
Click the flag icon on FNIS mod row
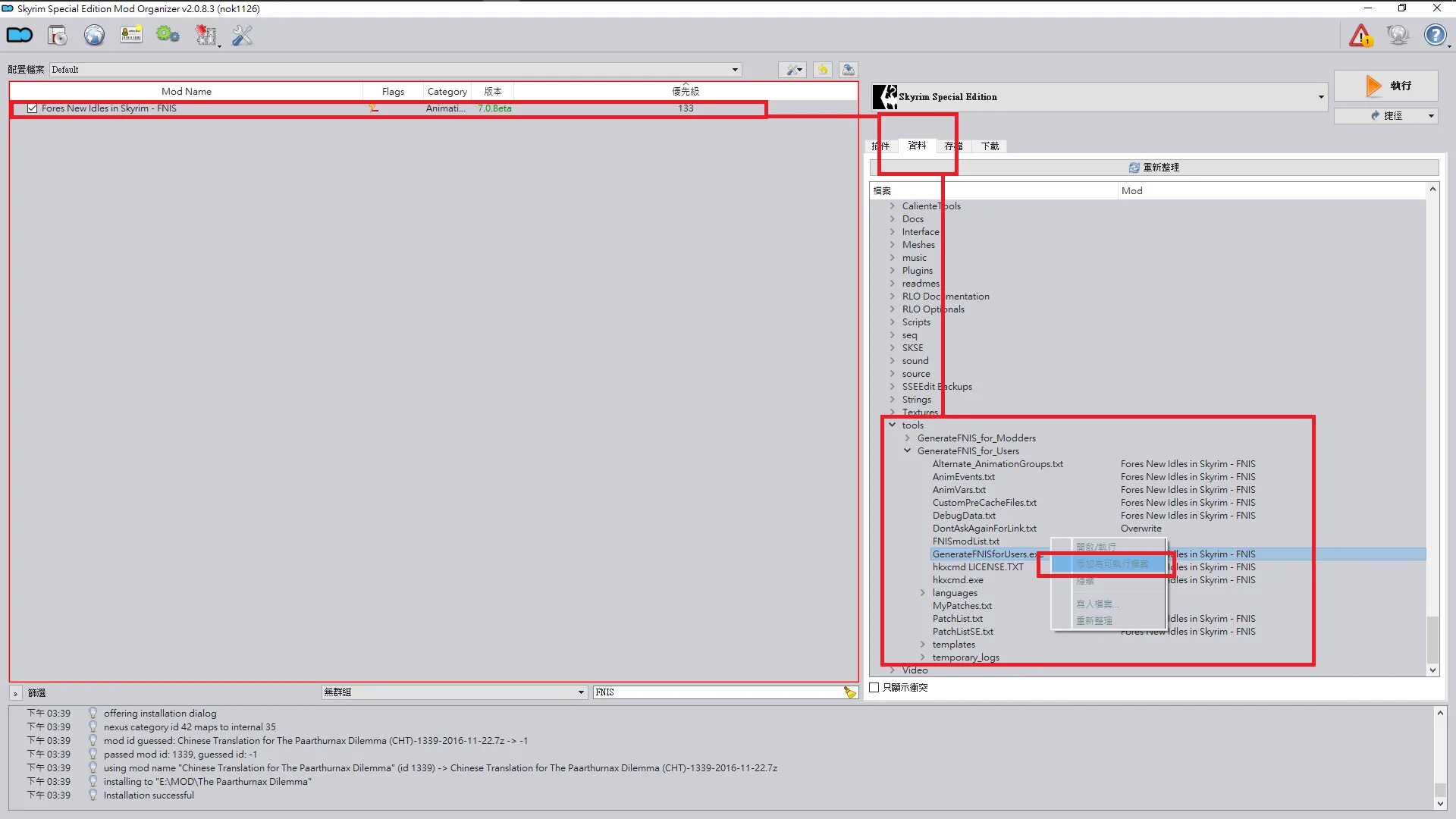point(373,108)
